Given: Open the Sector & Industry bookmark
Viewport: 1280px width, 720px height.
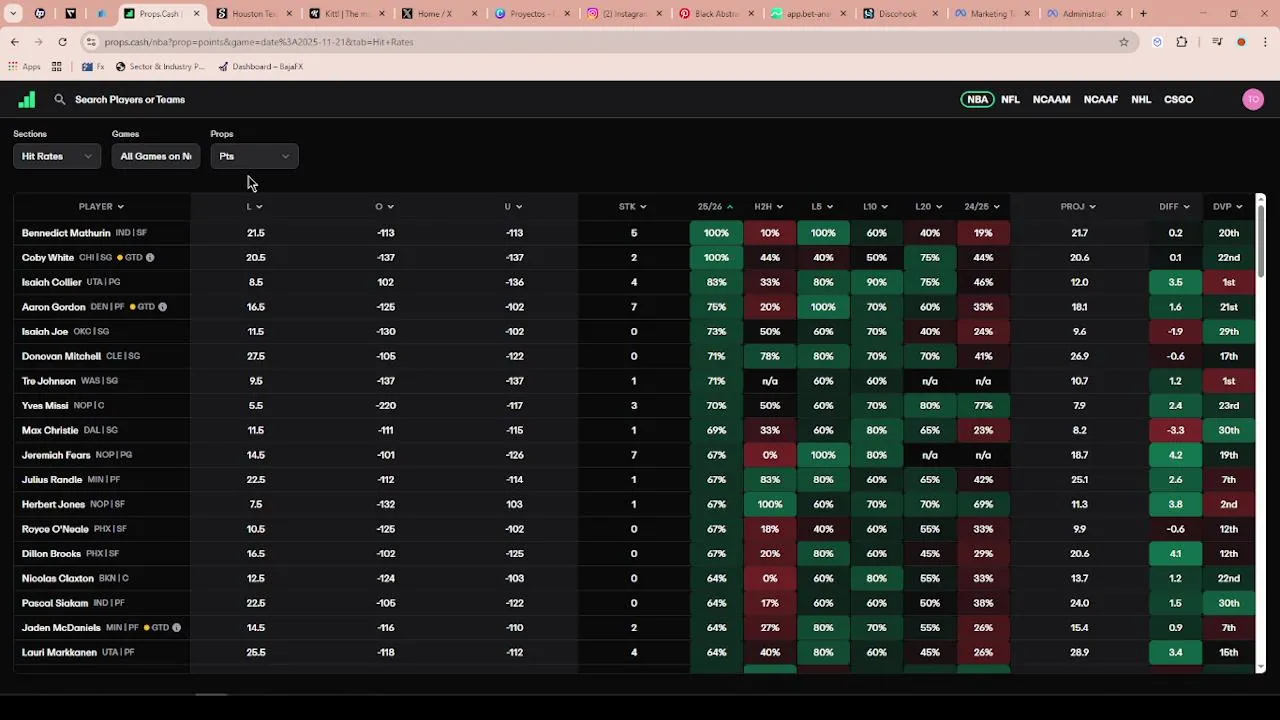Looking at the screenshot, I should coord(160,67).
